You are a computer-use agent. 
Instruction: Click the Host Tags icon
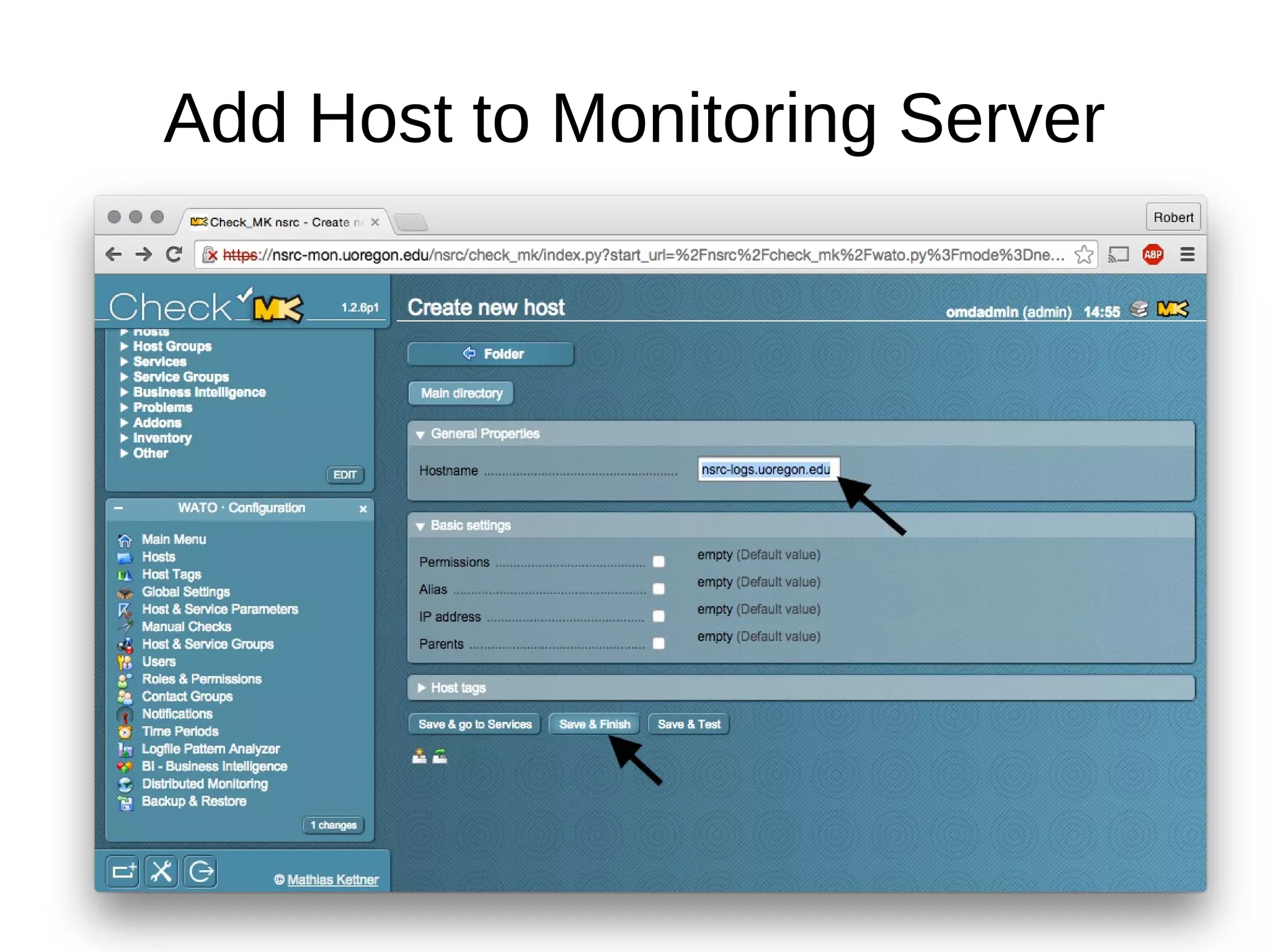click(x=125, y=574)
